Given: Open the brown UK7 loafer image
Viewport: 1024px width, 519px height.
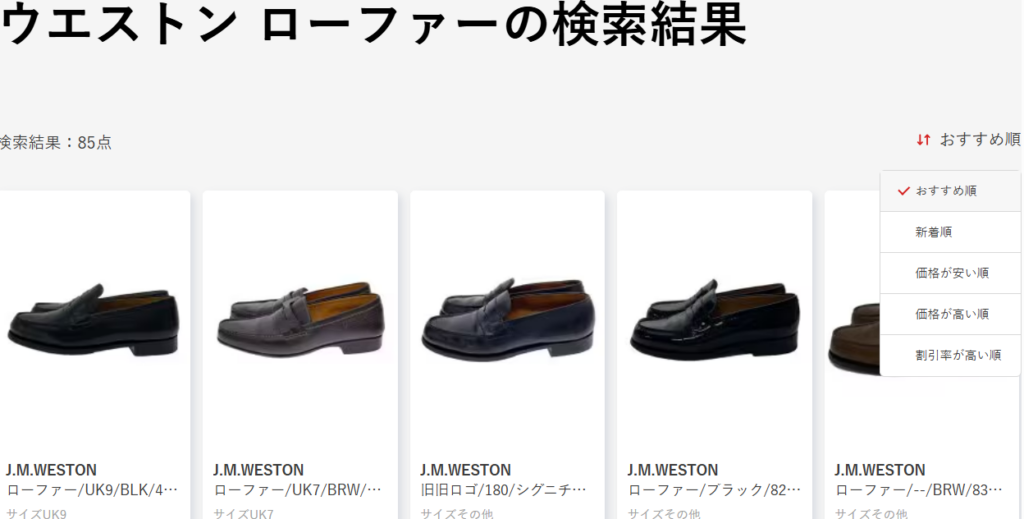Looking at the screenshot, I should (x=300, y=319).
